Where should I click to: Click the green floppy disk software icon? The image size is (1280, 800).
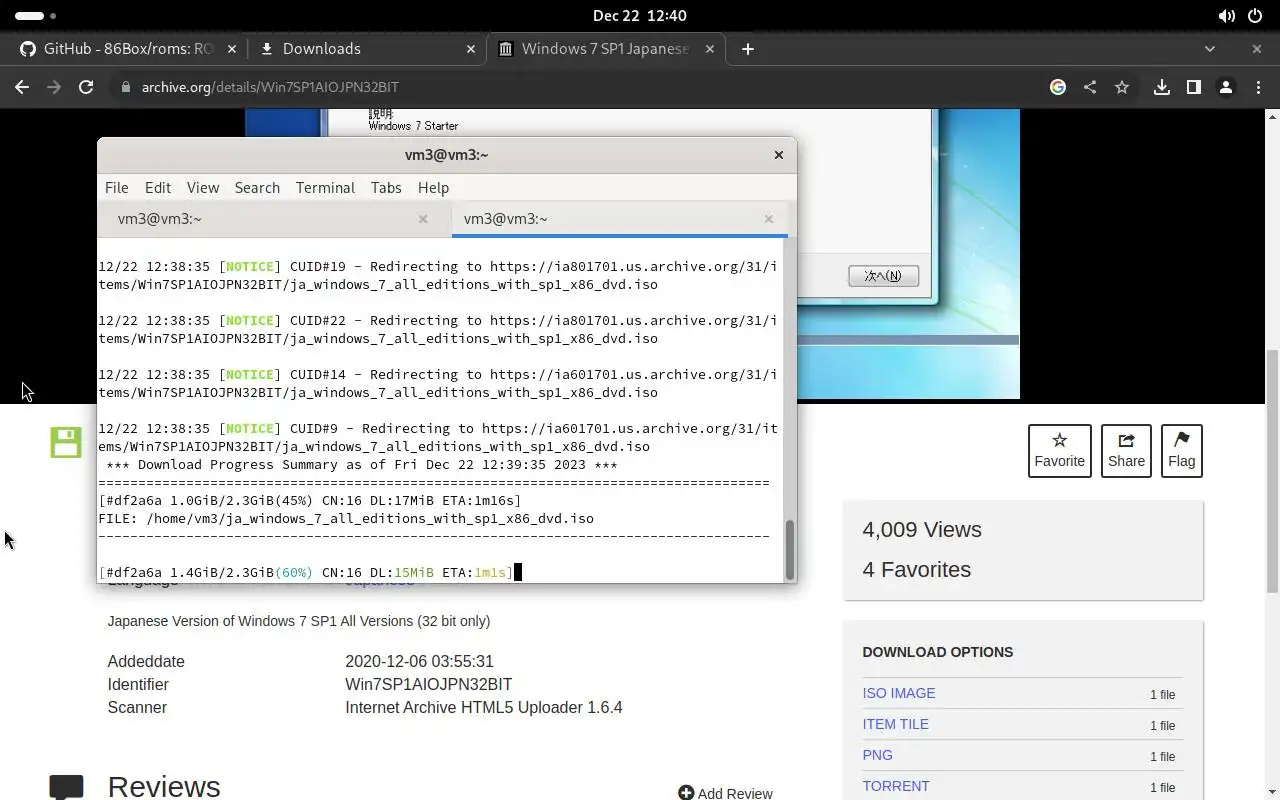click(66, 442)
